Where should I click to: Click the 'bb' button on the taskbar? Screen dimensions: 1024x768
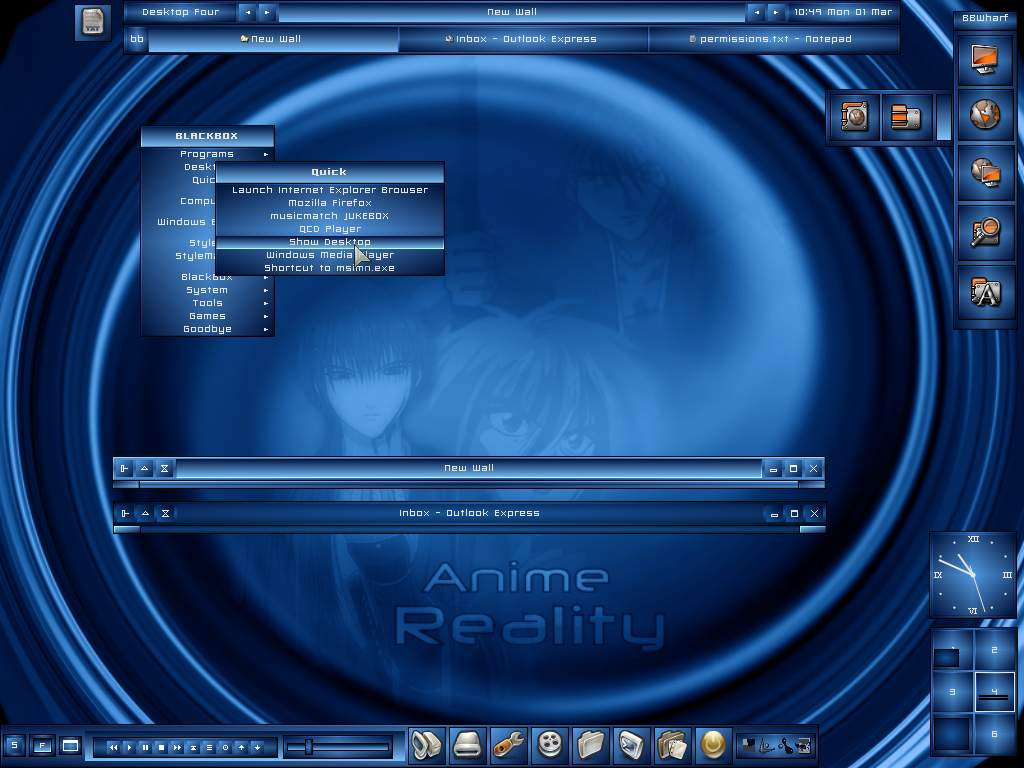coord(136,39)
